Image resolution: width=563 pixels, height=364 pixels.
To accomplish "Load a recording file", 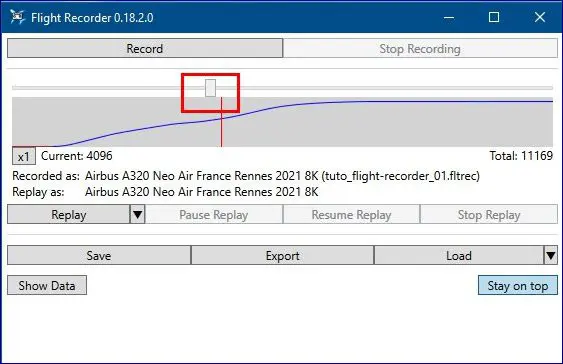I will [459, 256].
